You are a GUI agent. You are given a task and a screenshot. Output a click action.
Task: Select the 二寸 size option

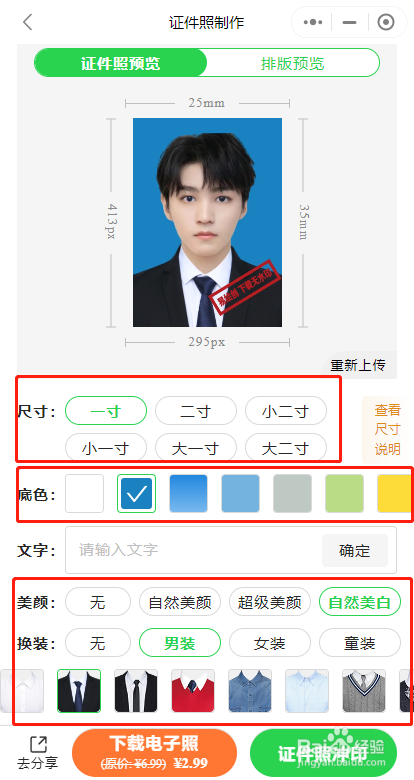pos(196,411)
